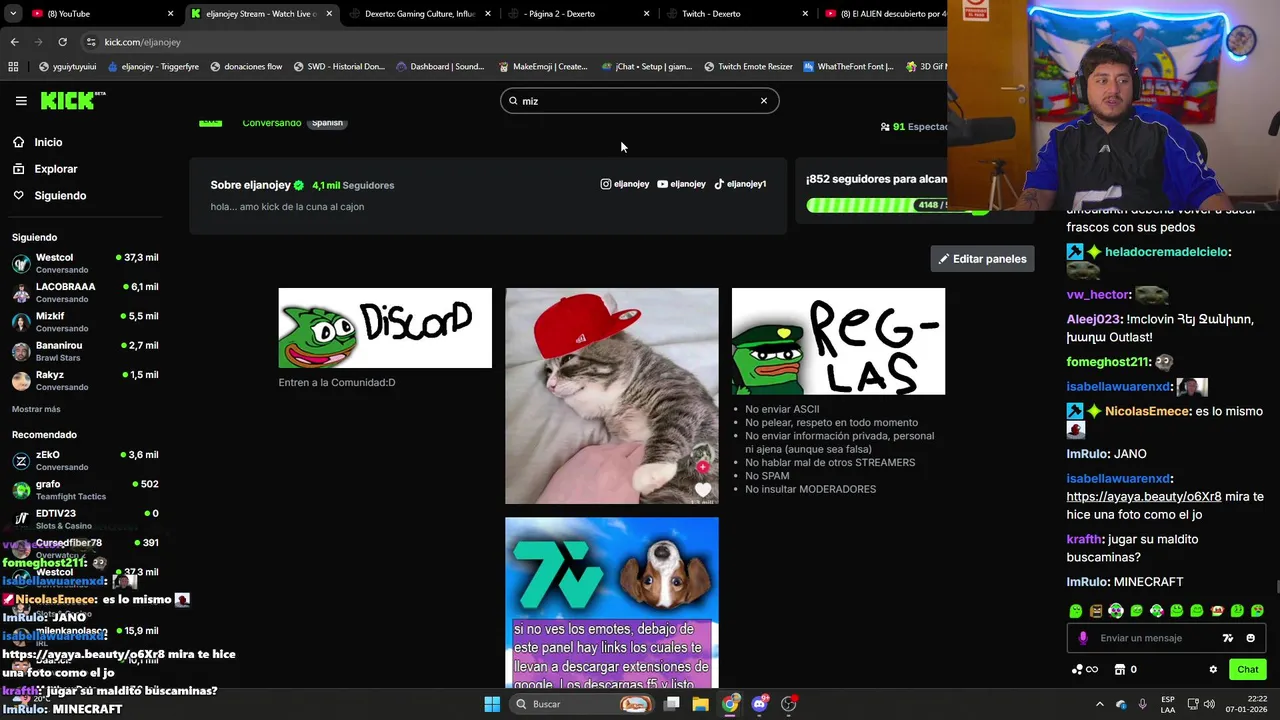Open the Kick hamburger menu
This screenshot has width=1280, height=720.
click(x=21, y=101)
